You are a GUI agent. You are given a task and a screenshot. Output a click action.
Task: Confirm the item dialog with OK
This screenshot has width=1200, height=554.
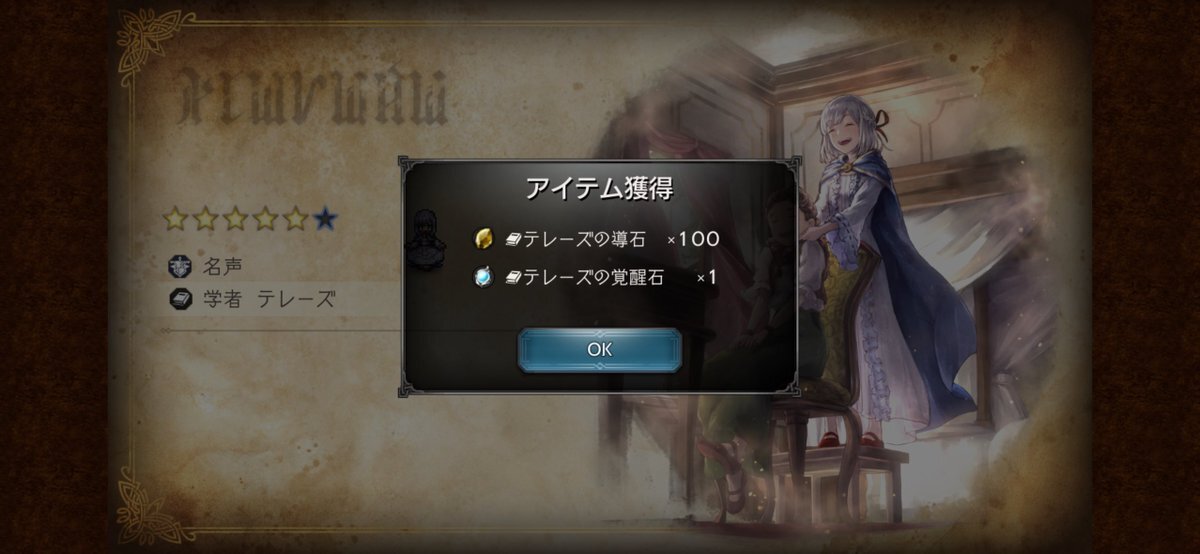coord(599,349)
